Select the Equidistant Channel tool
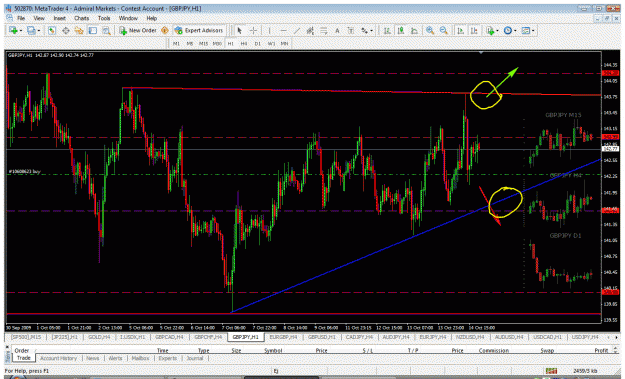The width and height of the screenshot is (625, 379). tap(310, 30)
